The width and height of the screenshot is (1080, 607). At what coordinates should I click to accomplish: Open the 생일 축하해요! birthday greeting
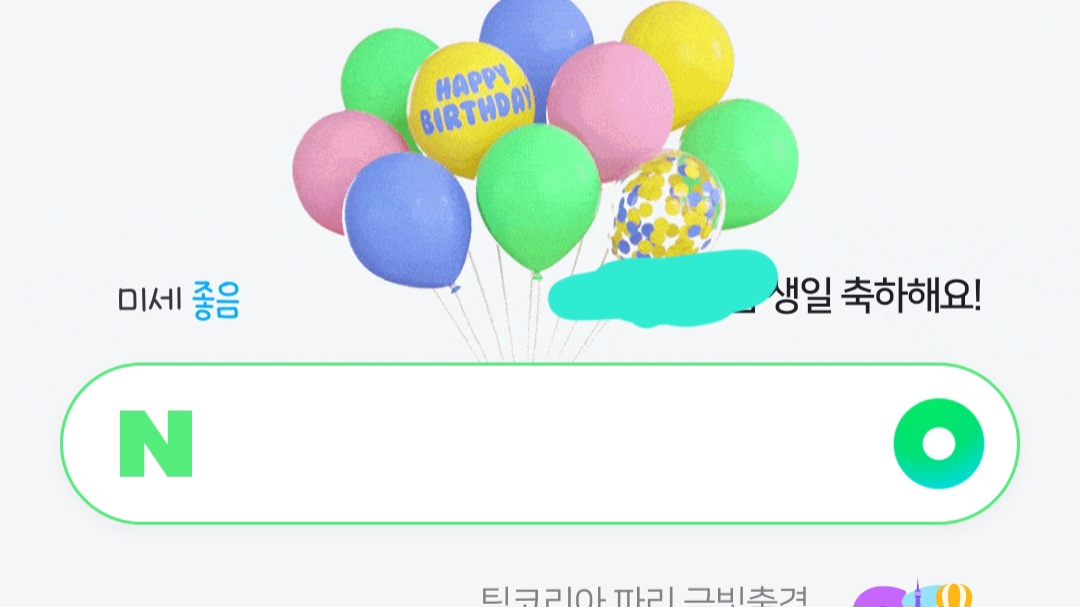tap(877, 297)
